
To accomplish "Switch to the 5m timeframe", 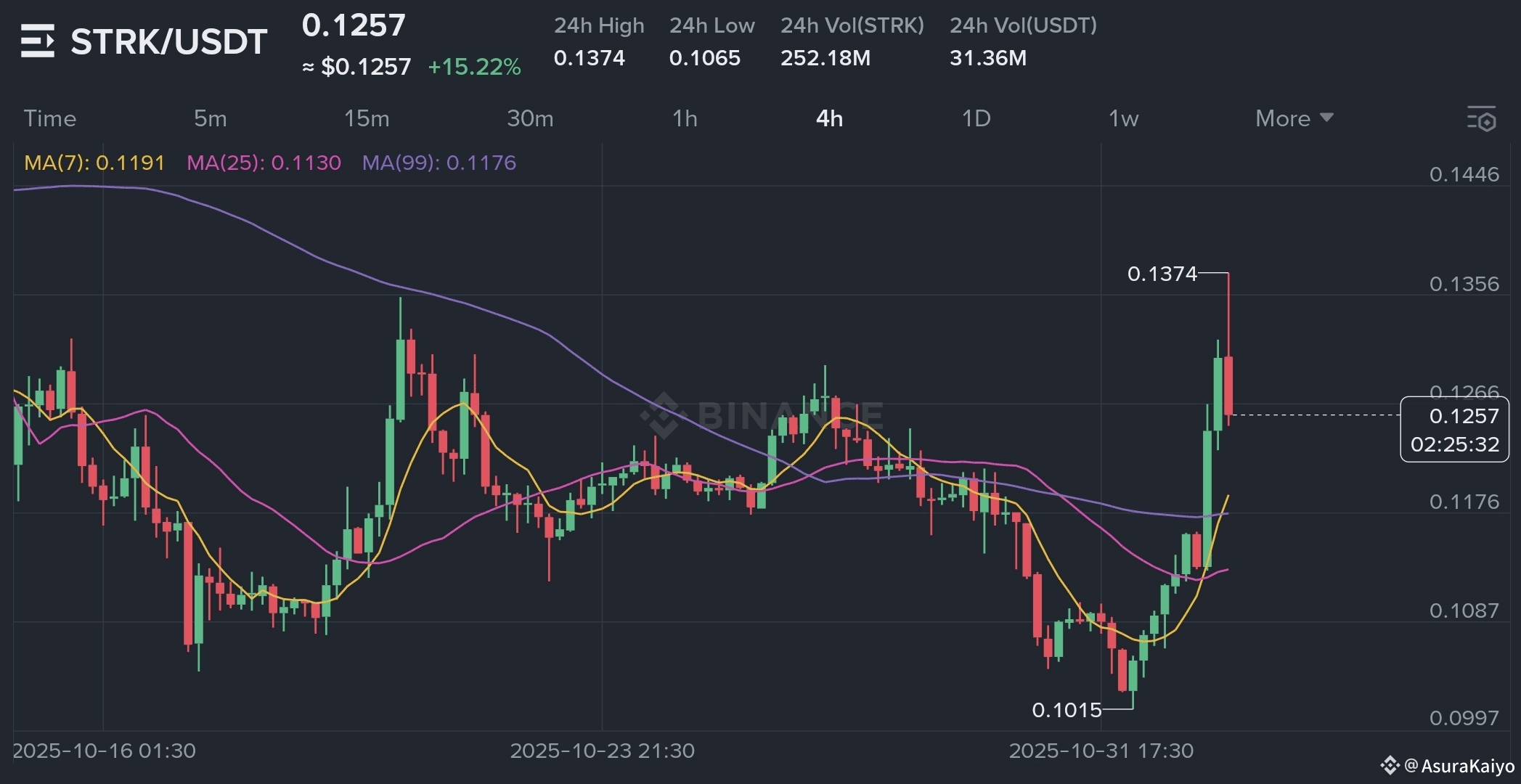I will [210, 118].
